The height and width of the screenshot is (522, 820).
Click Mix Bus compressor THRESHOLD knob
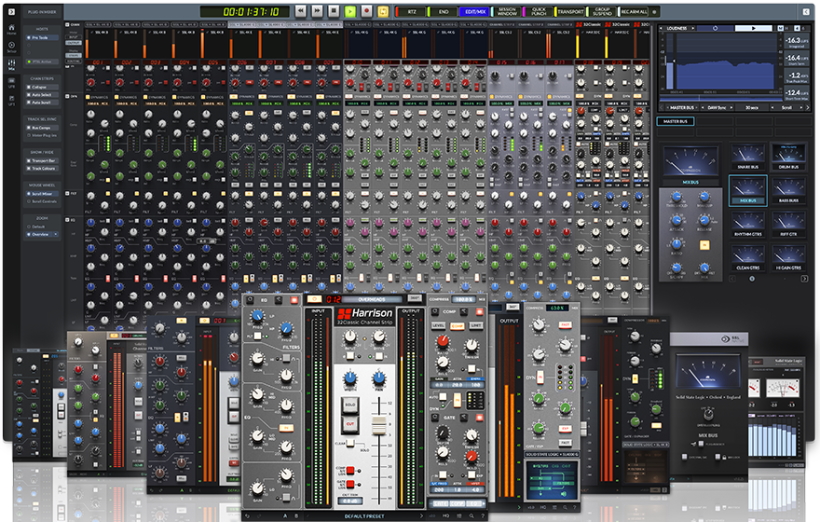(676, 197)
